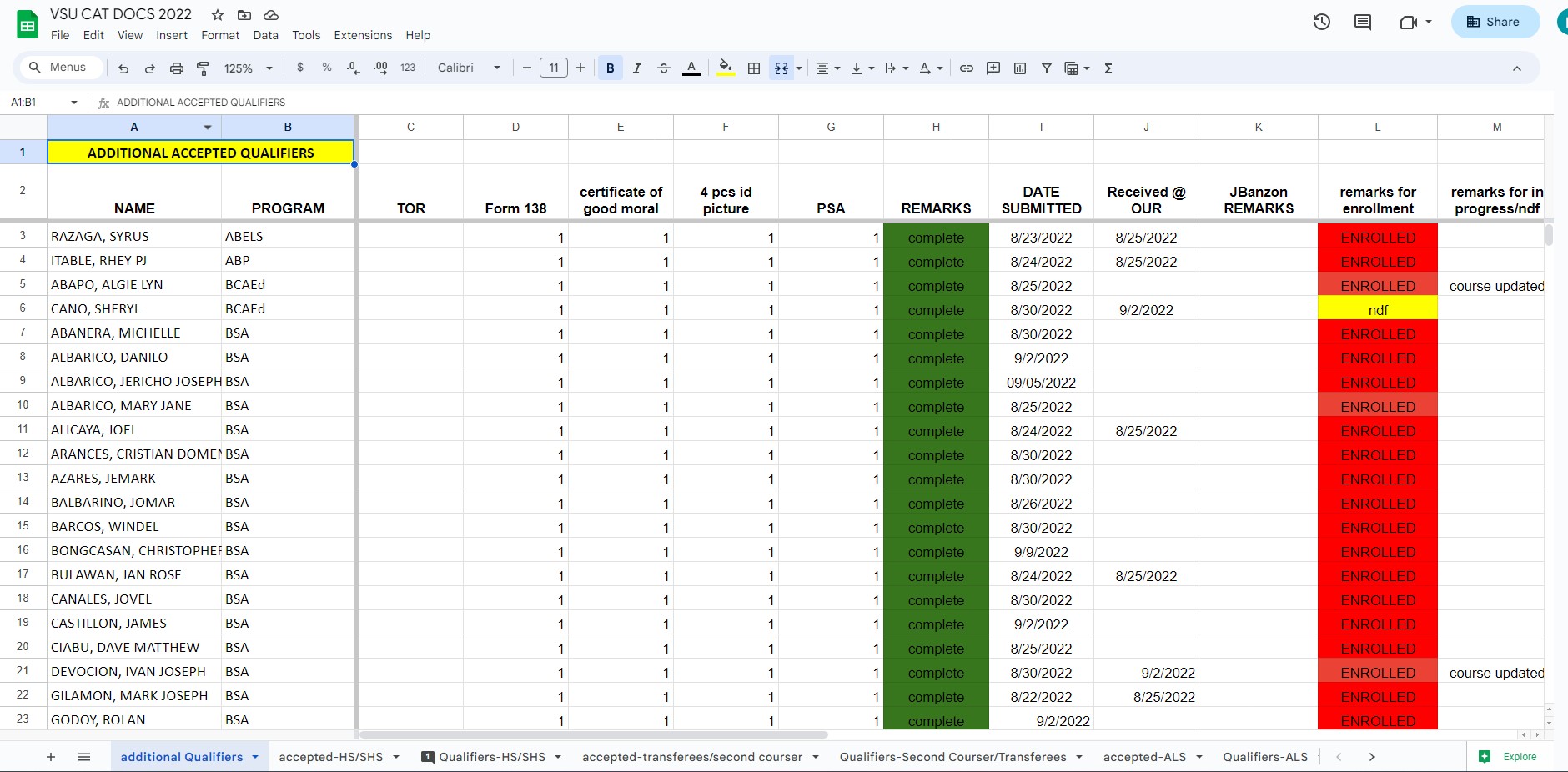The height and width of the screenshot is (772, 1568).
Task: Open version history clock icon
Action: [x=1321, y=22]
